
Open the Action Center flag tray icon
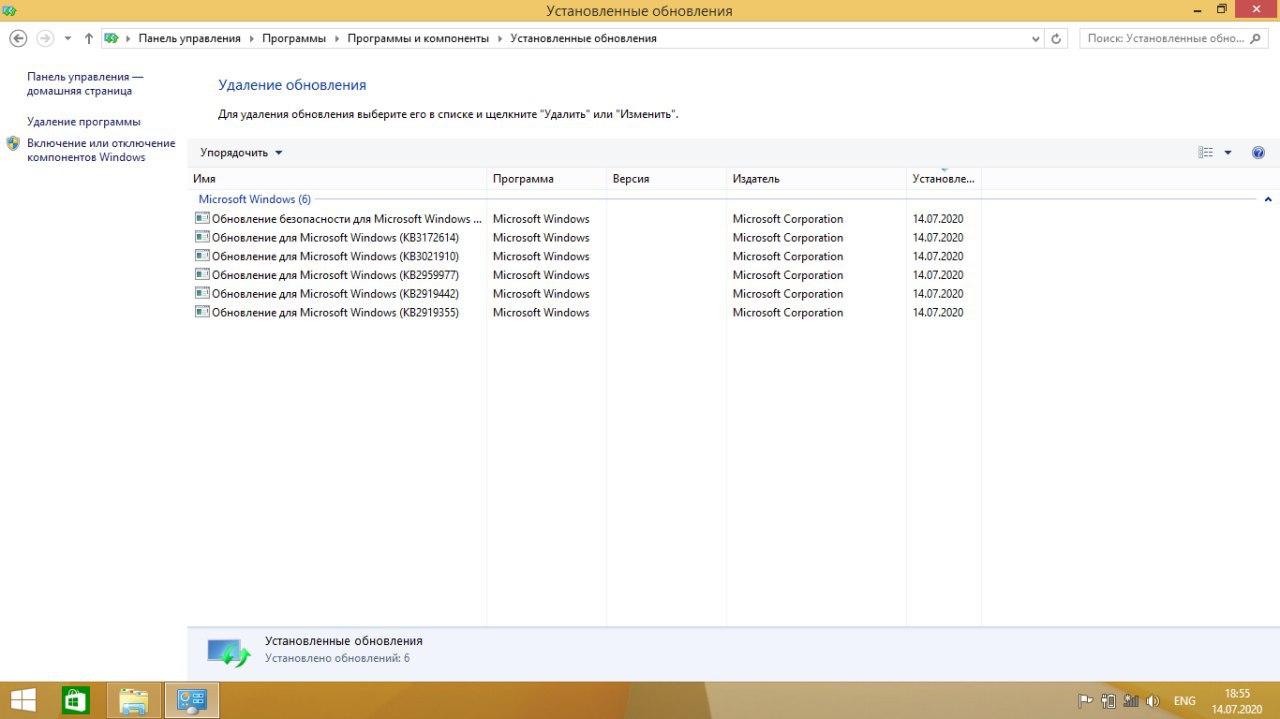(1085, 701)
